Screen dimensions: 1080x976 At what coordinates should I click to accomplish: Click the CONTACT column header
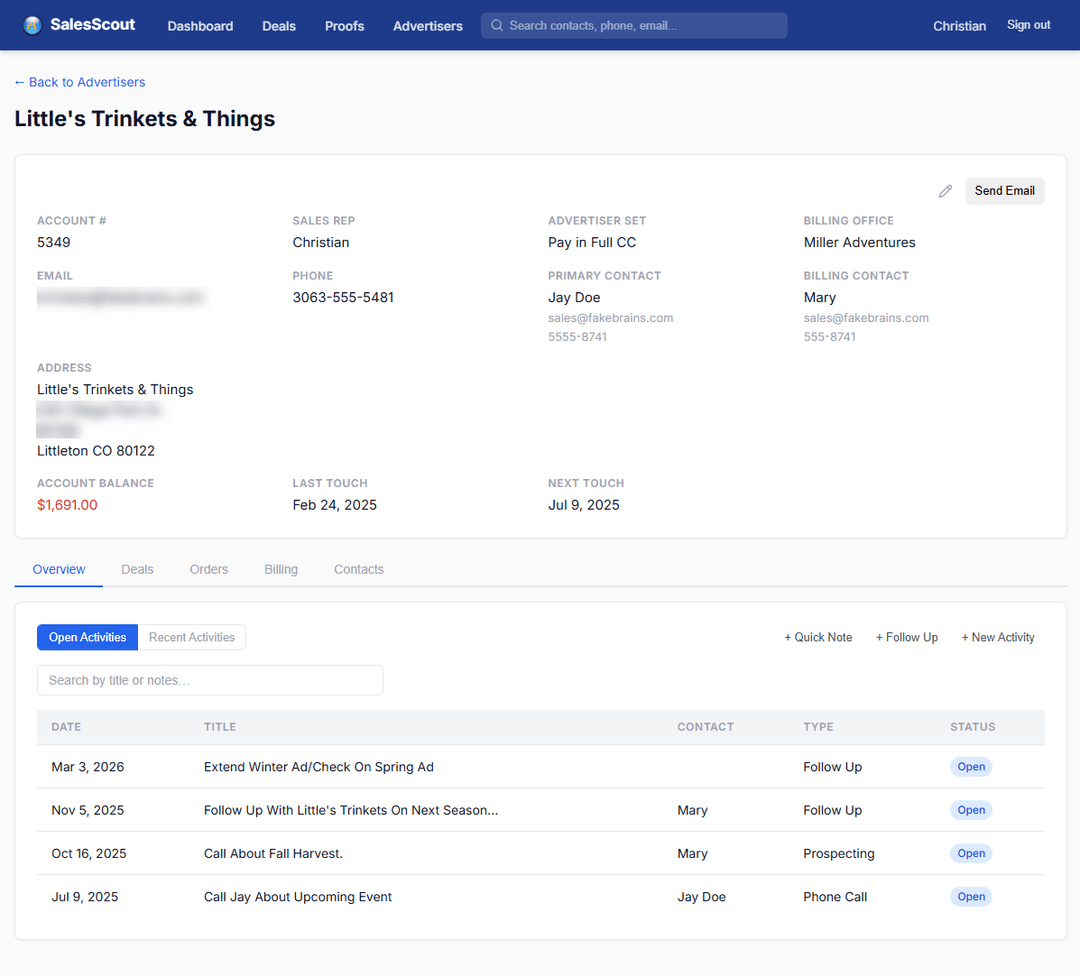pos(705,727)
